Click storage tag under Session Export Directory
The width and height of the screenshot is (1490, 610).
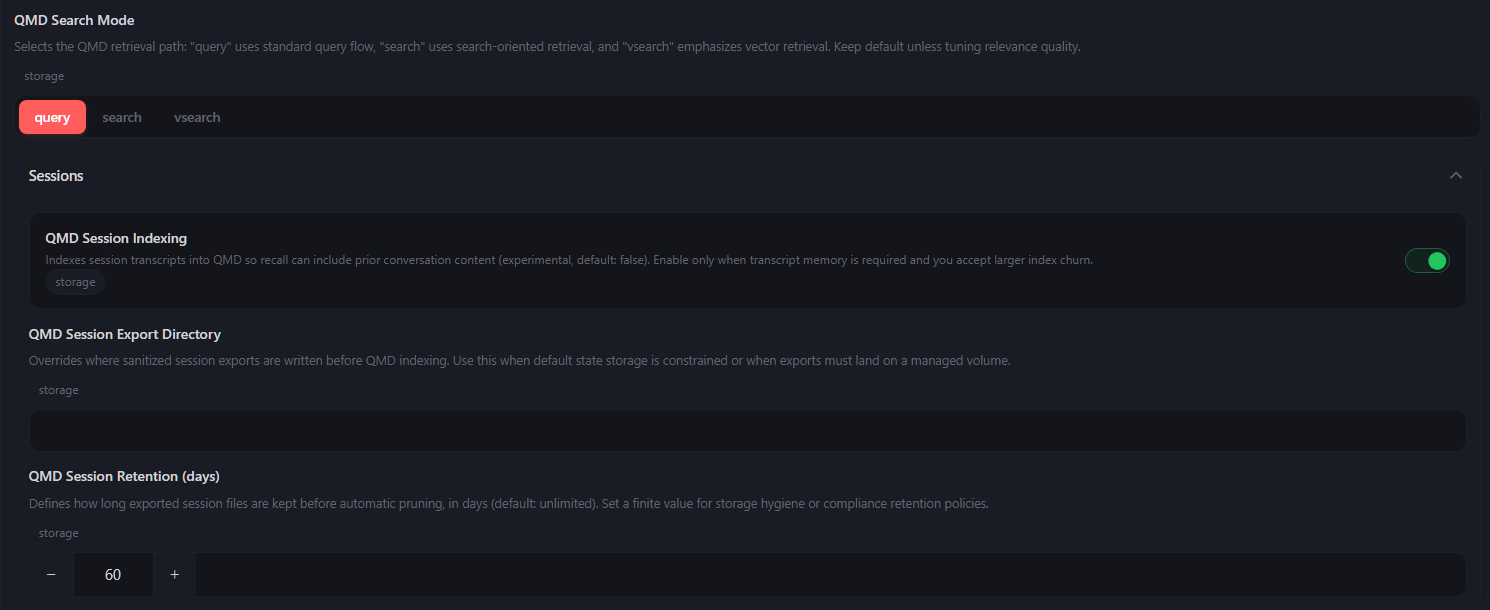pyautogui.click(x=58, y=390)
